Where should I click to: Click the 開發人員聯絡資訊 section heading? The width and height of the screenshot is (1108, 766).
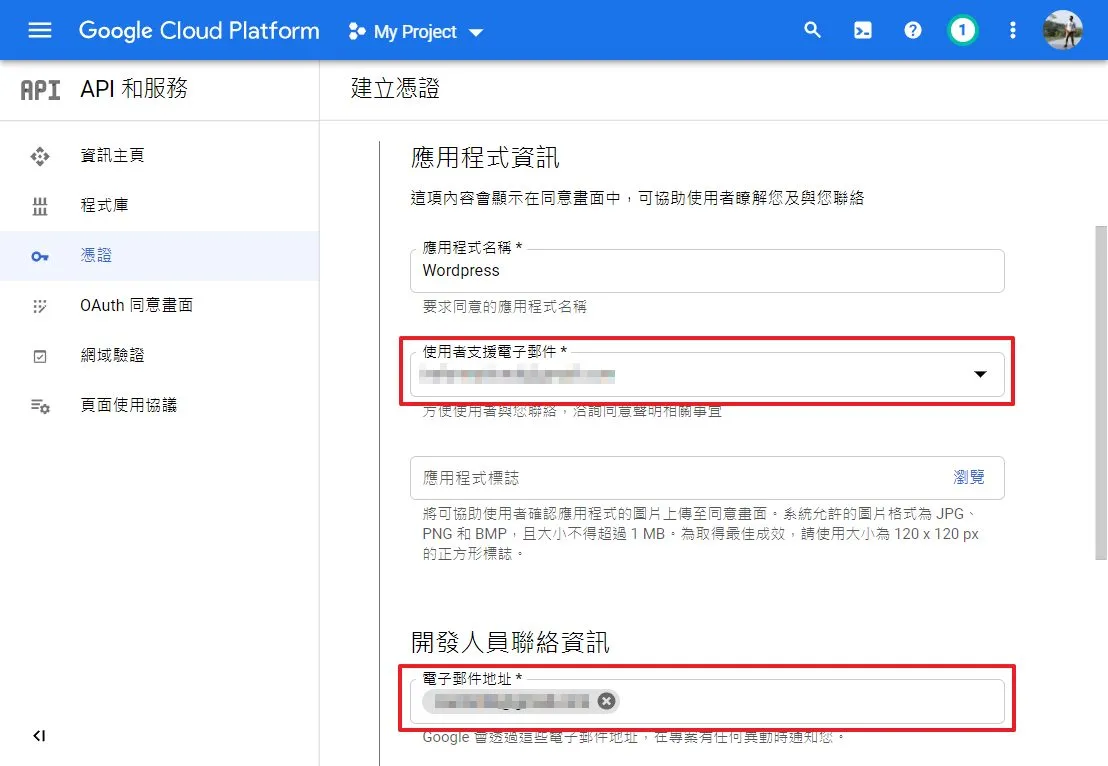[509, 642]
